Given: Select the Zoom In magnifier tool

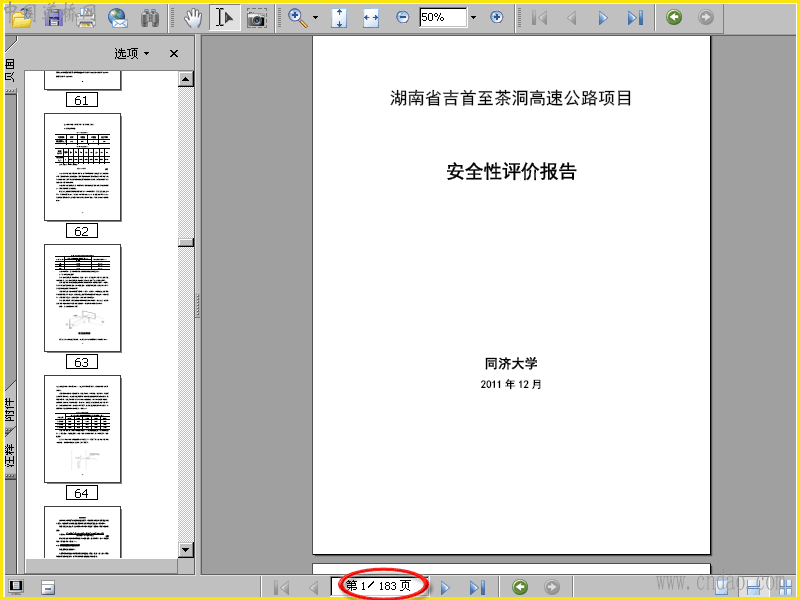Looking at the screenshot, I should pyautogui.click(x=298, y=18).
